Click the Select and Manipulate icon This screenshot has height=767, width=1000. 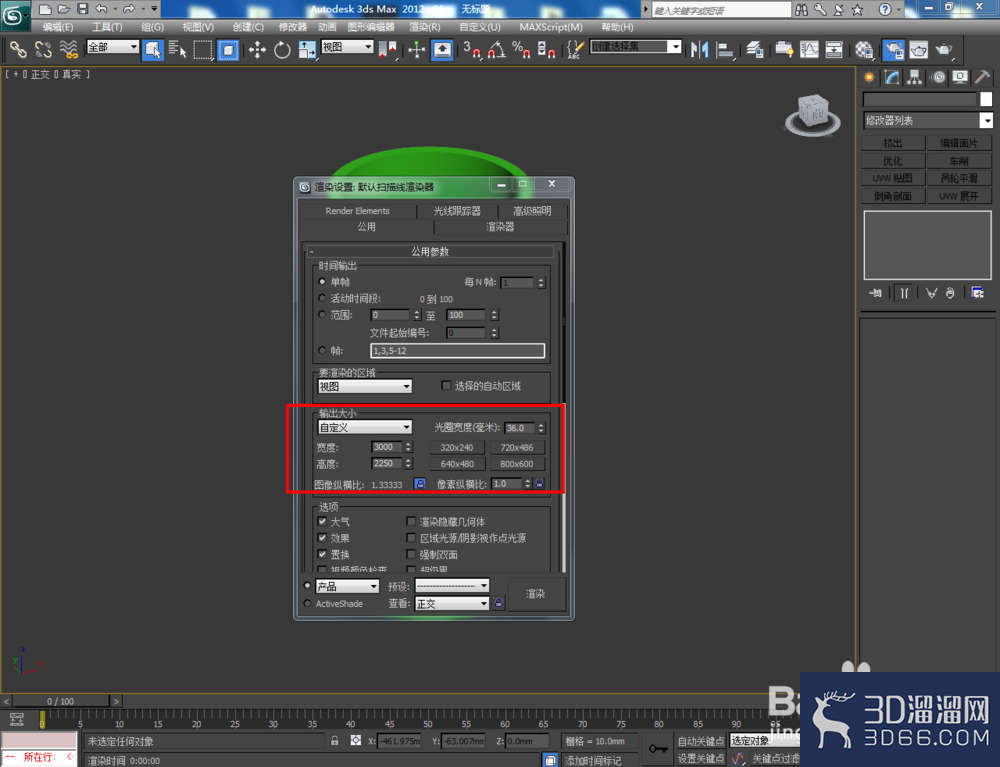pyautogui.click(x=416, y=50)
